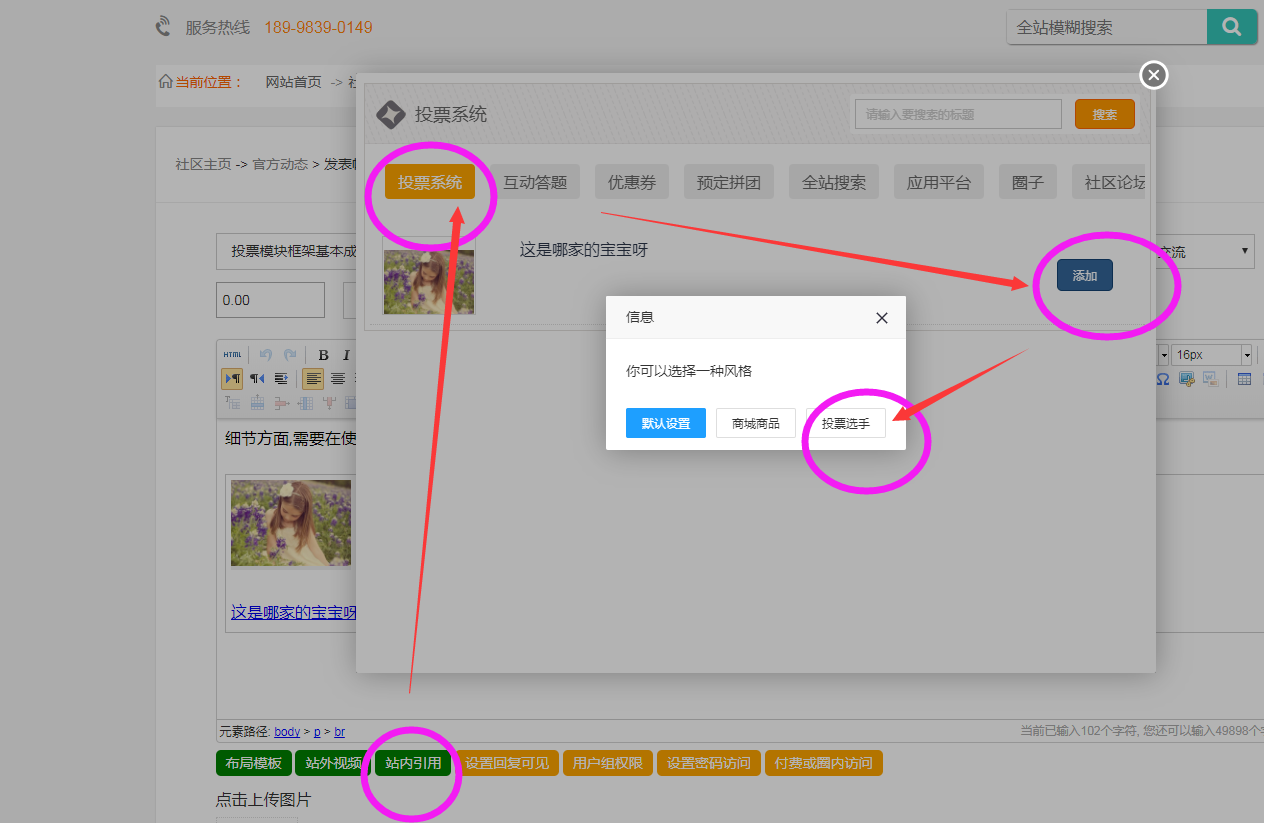Choose the 投票选手 style button
The height and width of the screenshot is (823, 1264).
click(x=845, y=423)
